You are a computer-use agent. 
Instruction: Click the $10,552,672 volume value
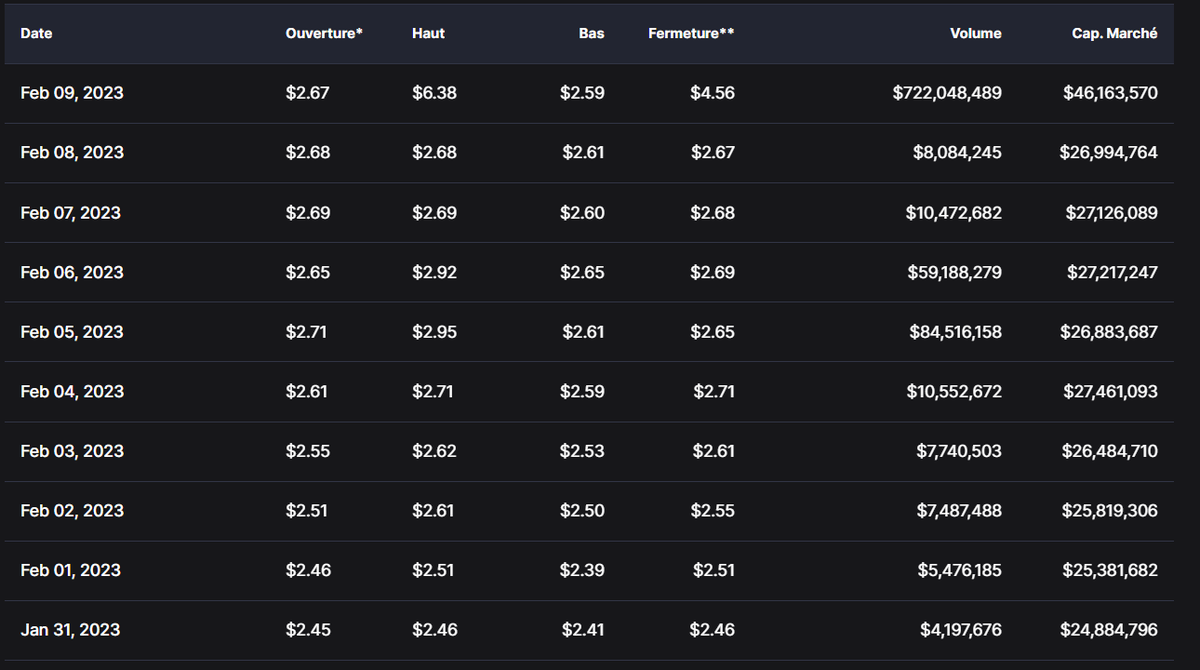[x=954, y=391]
